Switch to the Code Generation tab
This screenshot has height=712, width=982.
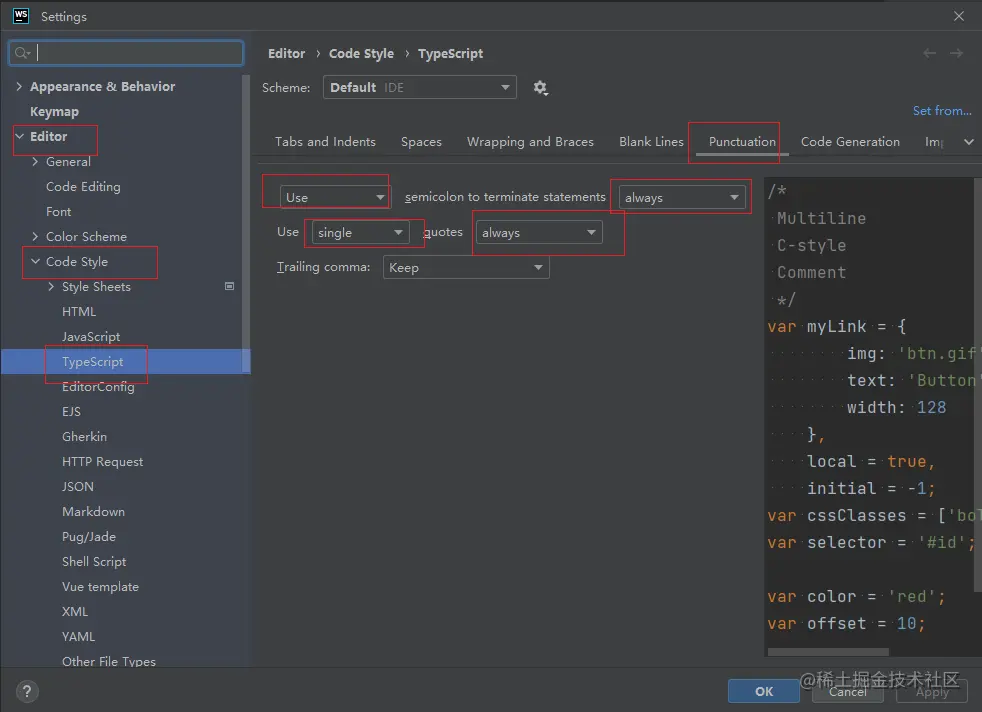click(x=850, y=142)
